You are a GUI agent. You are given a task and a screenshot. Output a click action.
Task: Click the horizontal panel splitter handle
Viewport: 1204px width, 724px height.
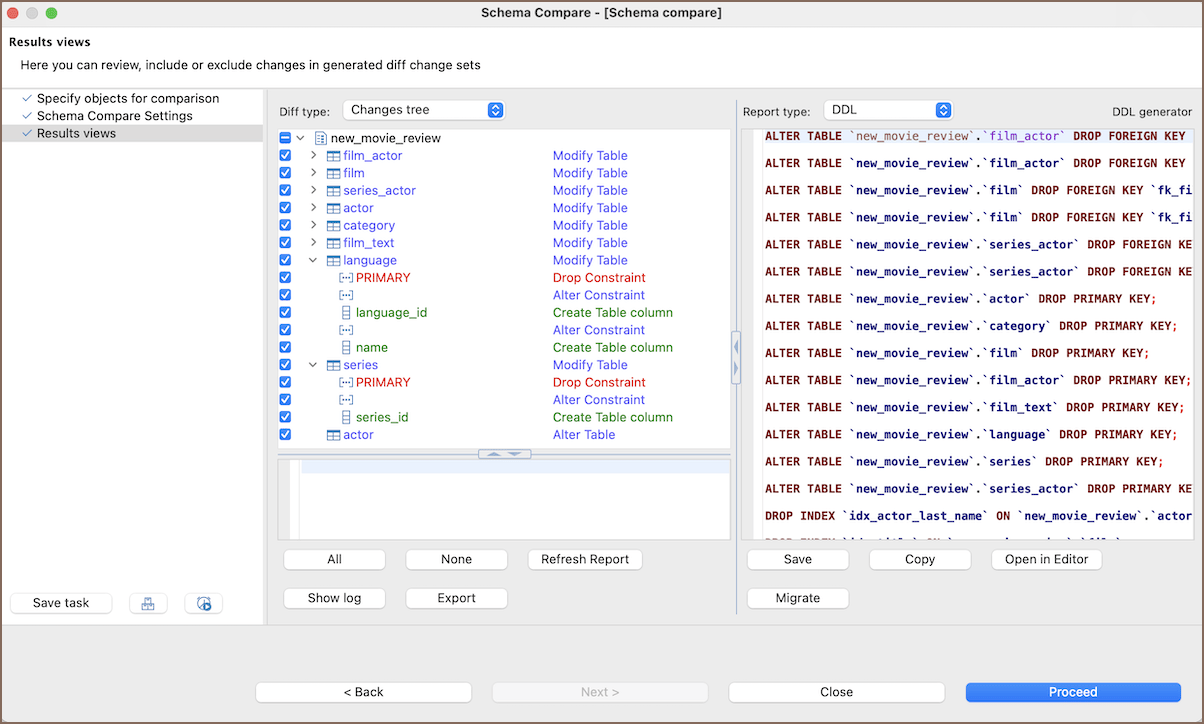[504, 454]
